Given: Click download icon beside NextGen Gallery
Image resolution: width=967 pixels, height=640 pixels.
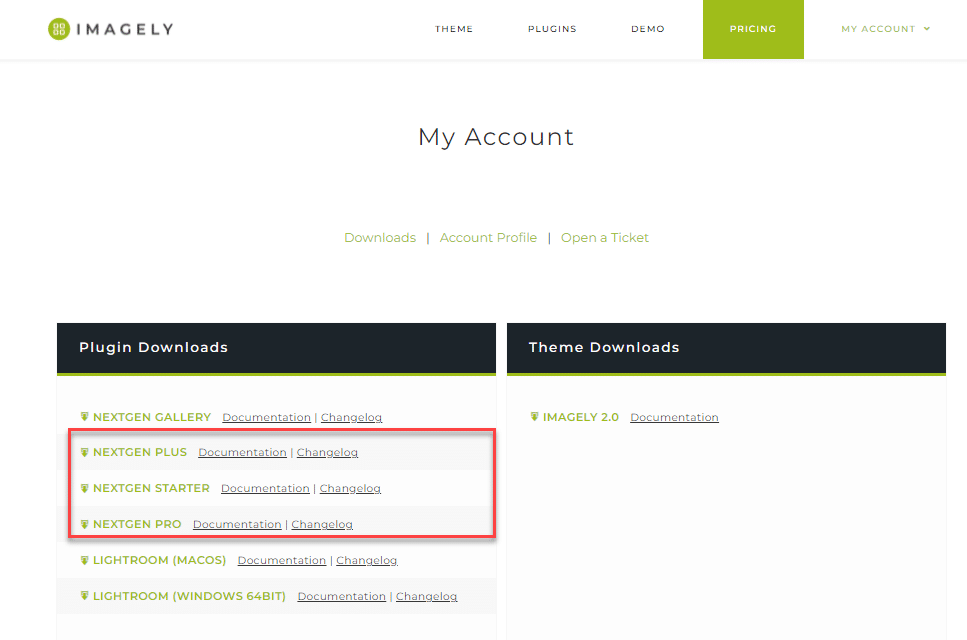Looking at the screenshot, I should [84, 417].
